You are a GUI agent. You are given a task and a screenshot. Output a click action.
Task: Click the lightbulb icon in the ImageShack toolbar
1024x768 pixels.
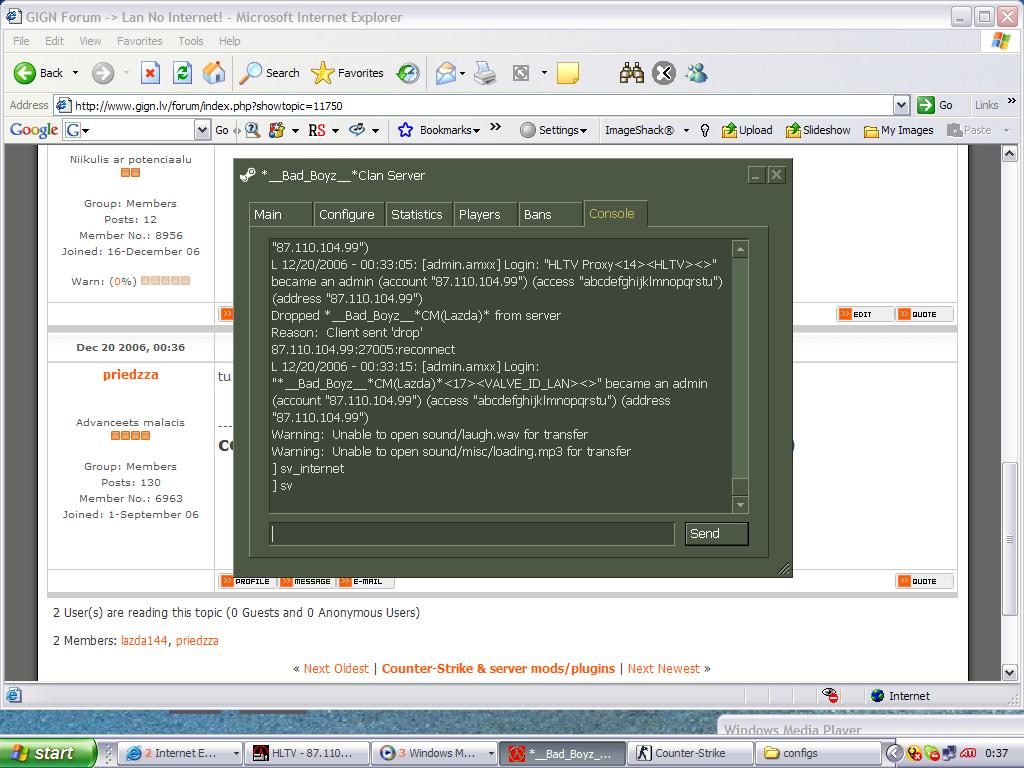(x=705, y=130)
